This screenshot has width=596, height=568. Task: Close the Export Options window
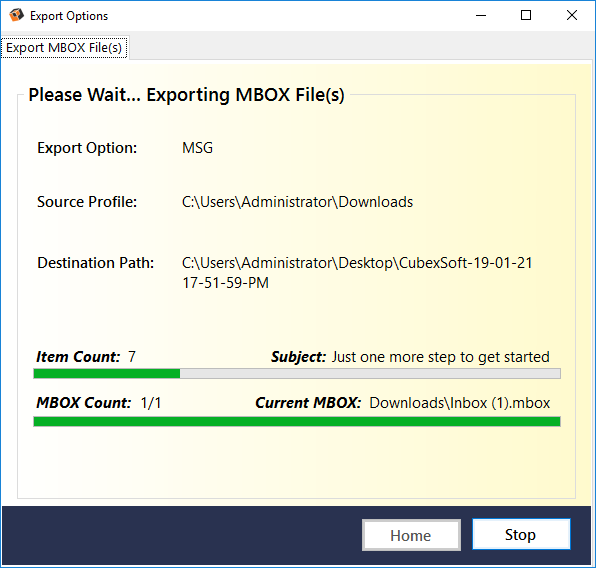pos(572,16)
